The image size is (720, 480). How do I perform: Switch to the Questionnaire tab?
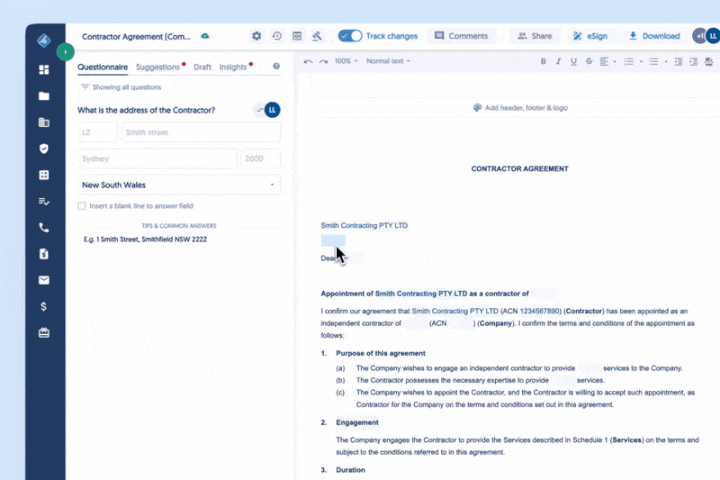point(102,67)
